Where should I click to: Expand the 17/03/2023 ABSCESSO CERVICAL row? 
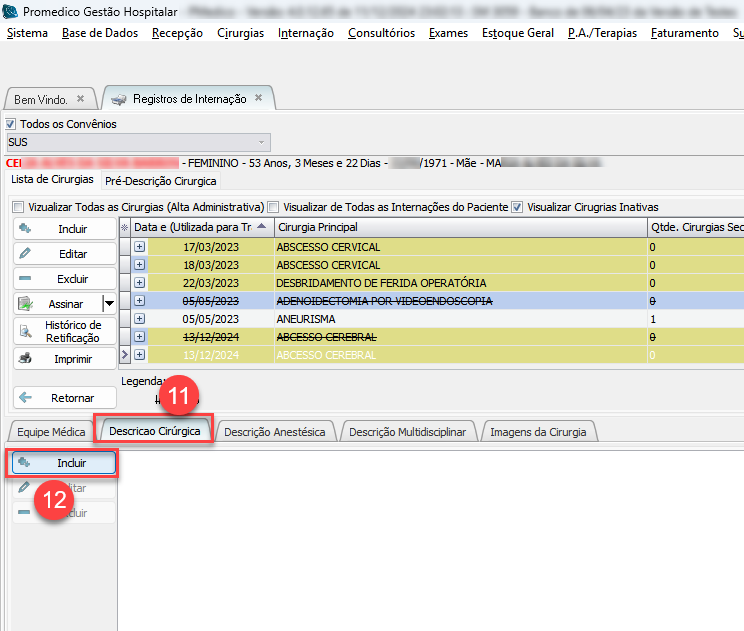pos(140,246)
